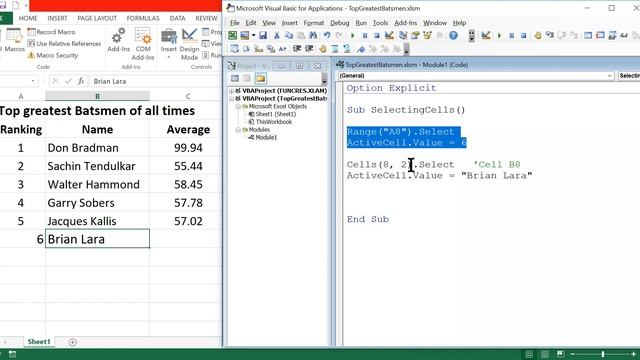The width and height of the screenshot is (640, 360).
Task: Run Sub with standard toolbar green arrow
Action: click(353, 36)
